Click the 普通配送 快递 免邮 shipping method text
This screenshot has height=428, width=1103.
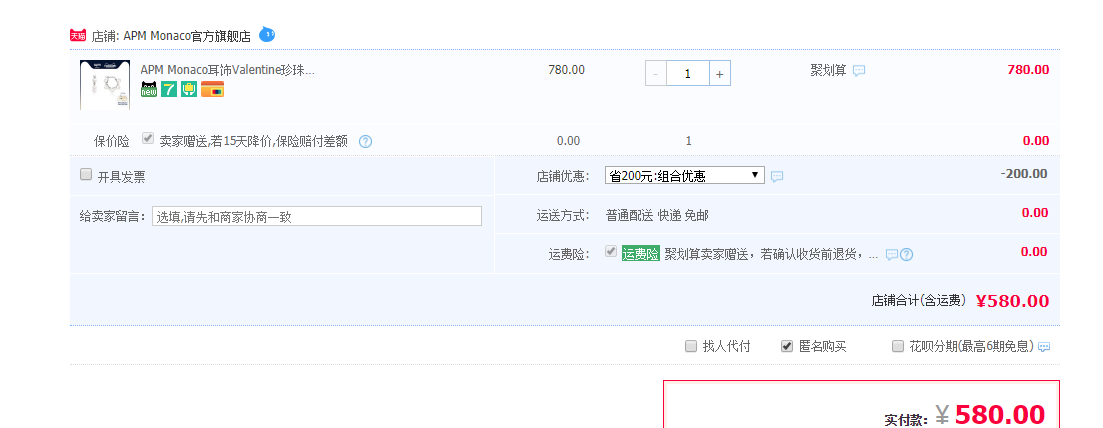coord(657,215)
